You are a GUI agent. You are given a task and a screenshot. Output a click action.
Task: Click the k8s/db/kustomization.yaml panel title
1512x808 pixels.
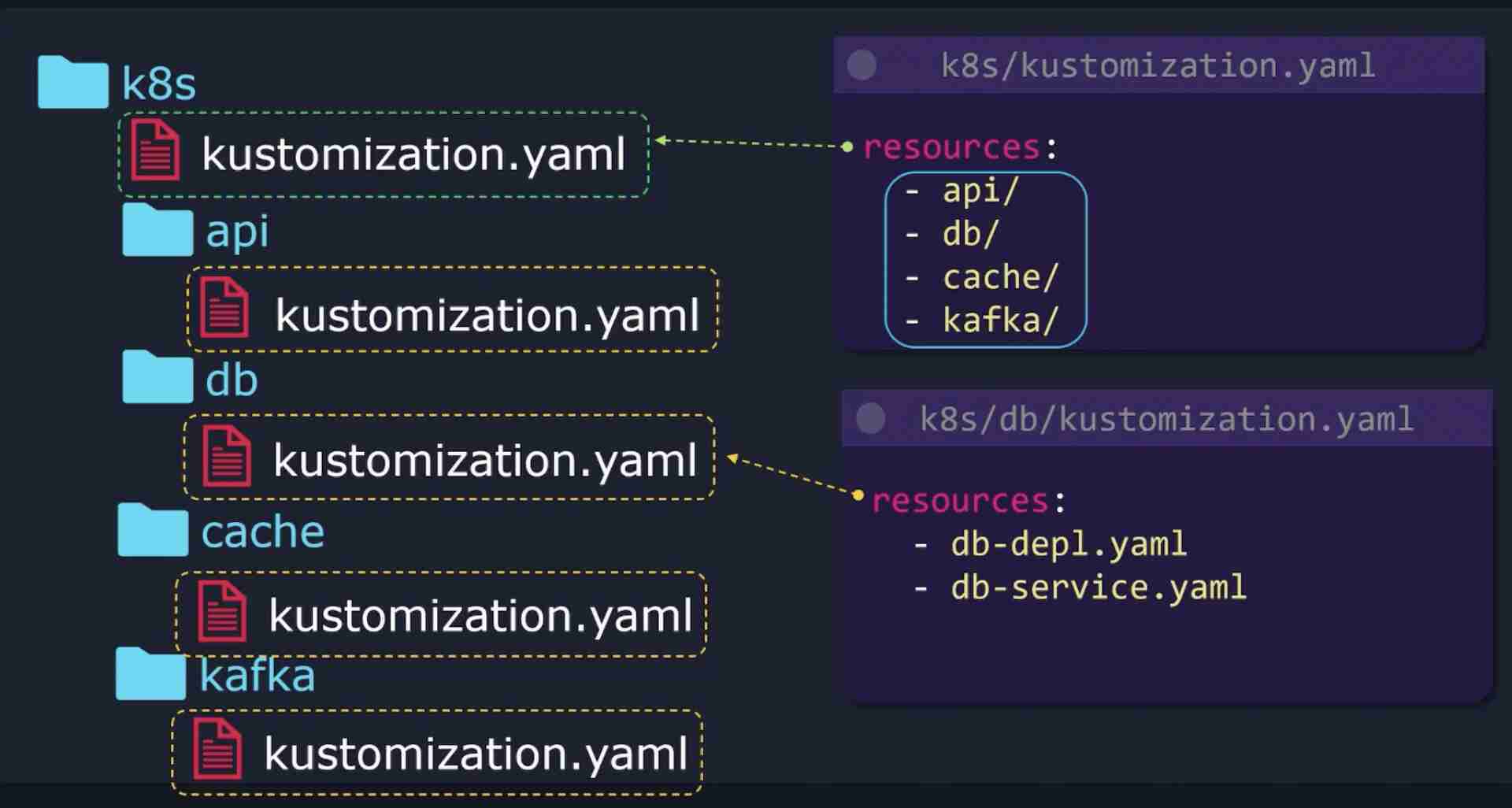tap(1166, 420)
